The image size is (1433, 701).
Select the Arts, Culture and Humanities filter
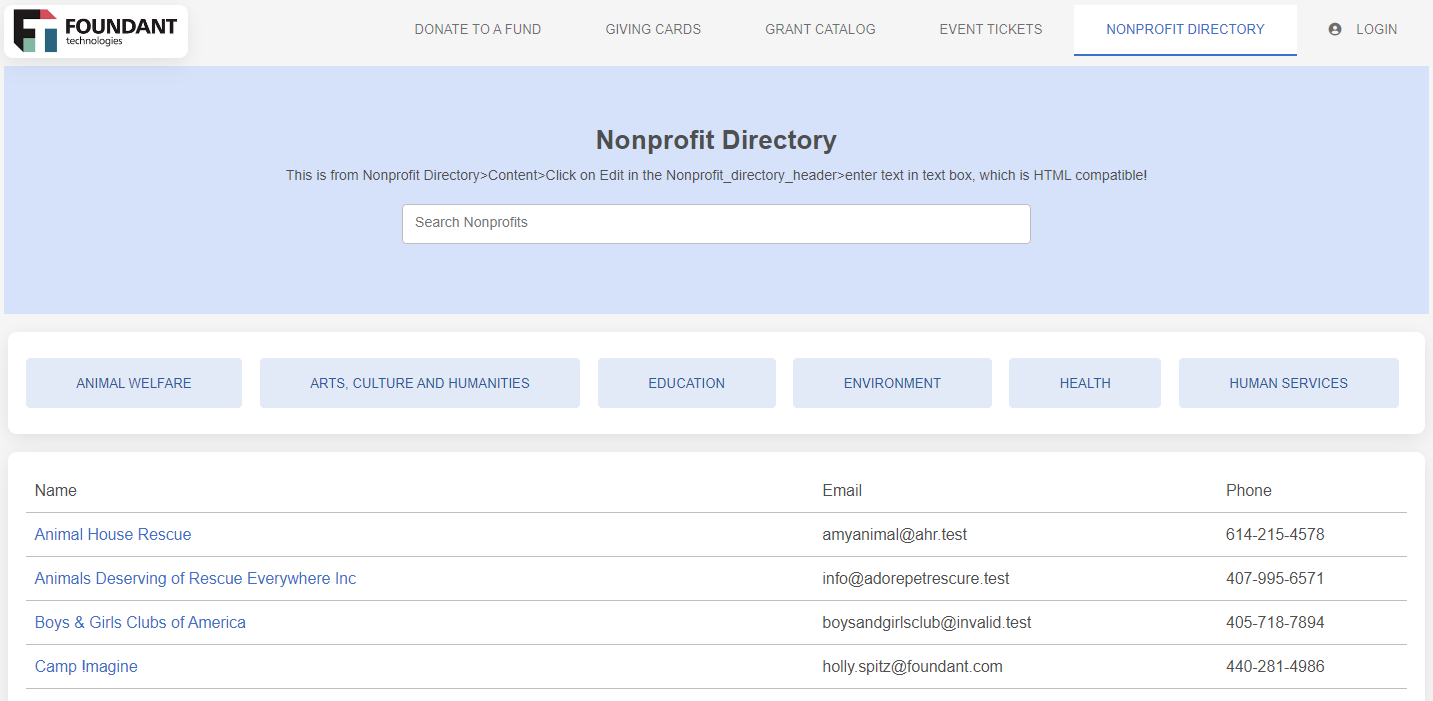click(419, 382)
